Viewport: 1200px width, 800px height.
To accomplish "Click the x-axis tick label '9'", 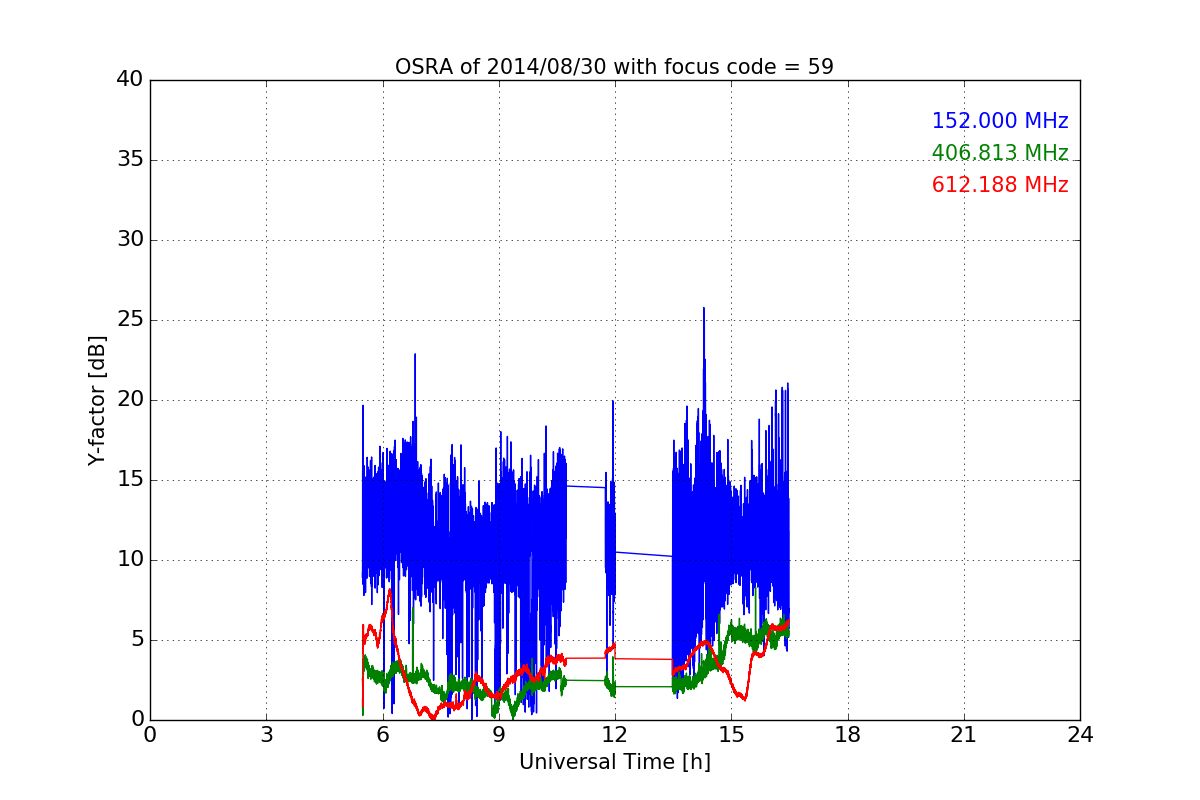I will click(499, 735).
